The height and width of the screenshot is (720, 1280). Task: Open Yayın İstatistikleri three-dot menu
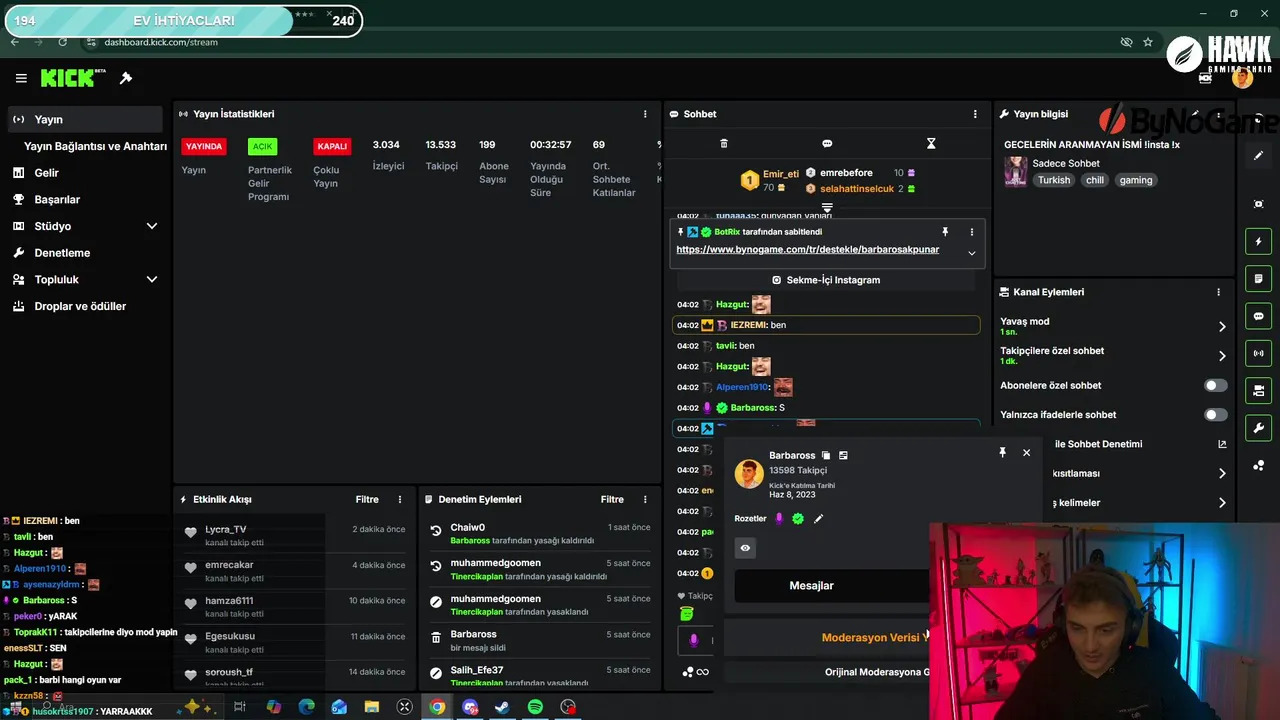point(645,114)
